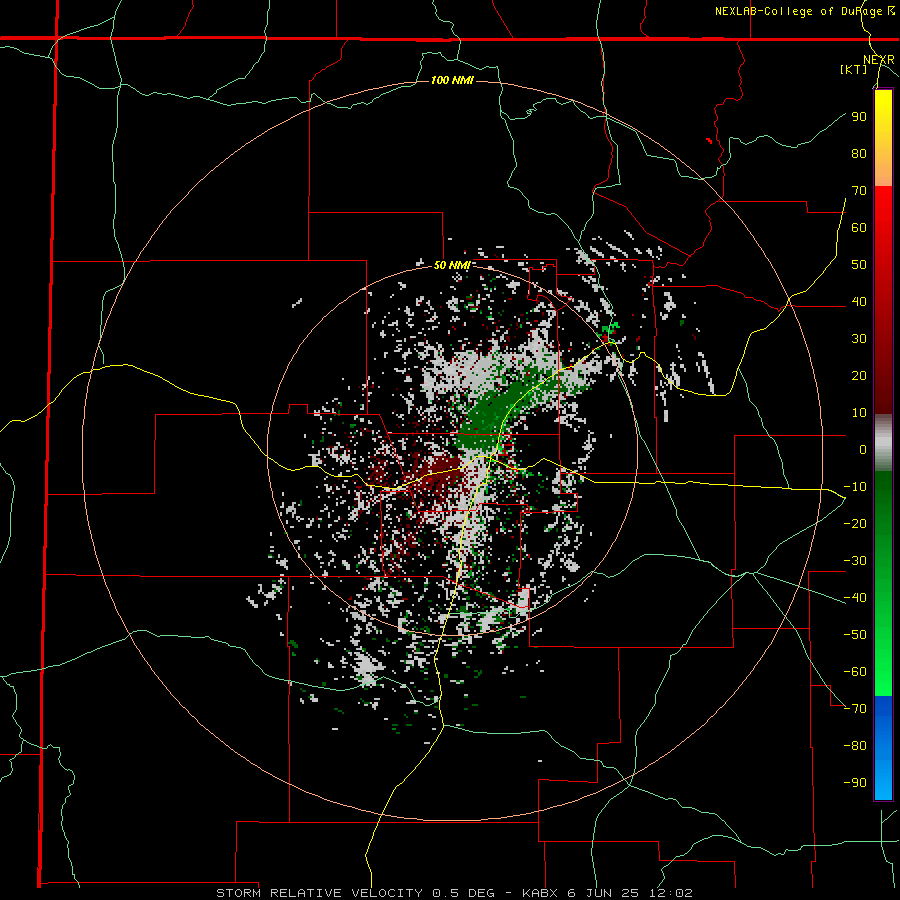This screenshot has width=900, height=900.
Task: Click the light blue bottom color segment
Action: coord(883,781)
